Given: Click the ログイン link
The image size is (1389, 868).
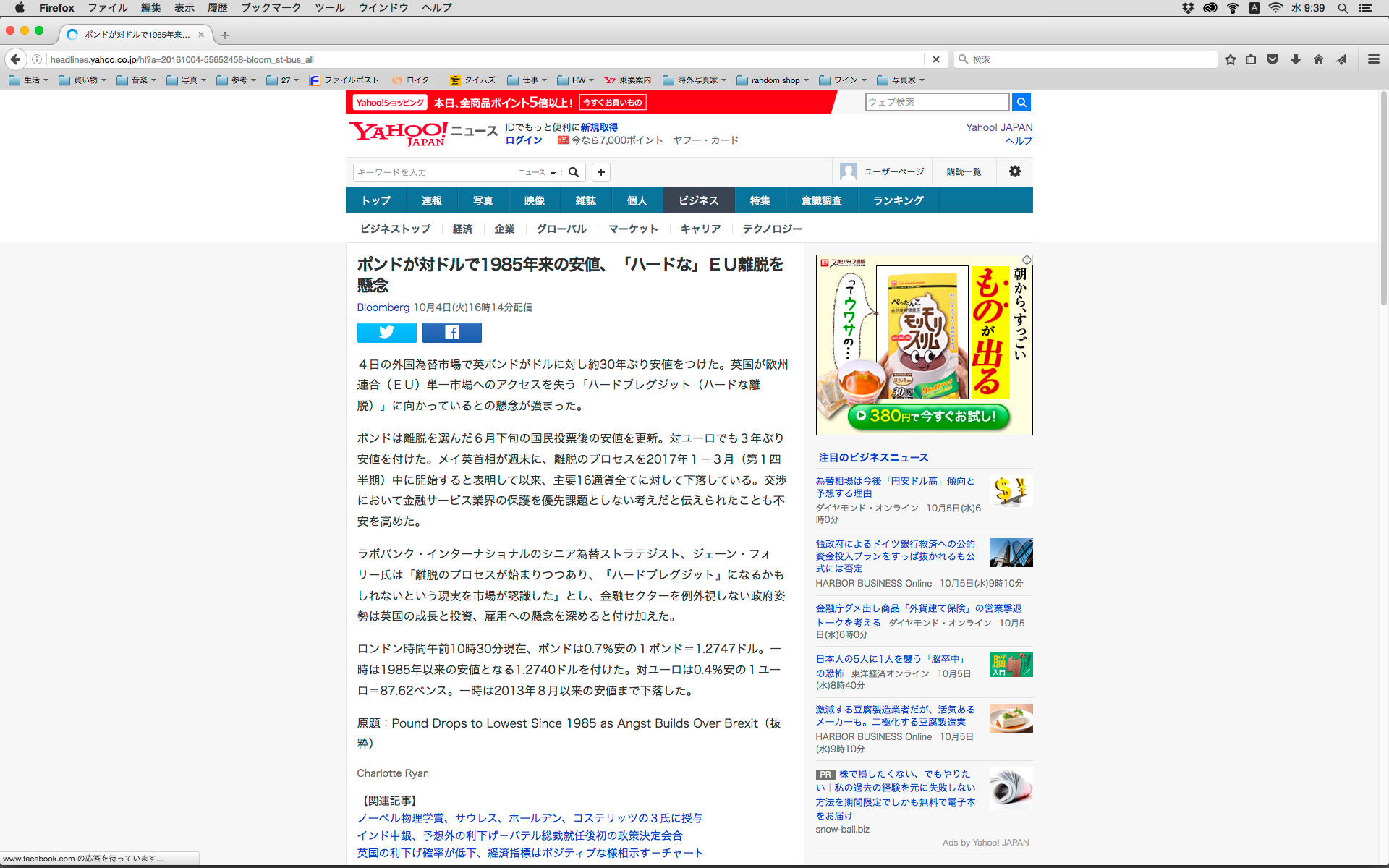Looking at the screenshot, I should click(523, 140).
